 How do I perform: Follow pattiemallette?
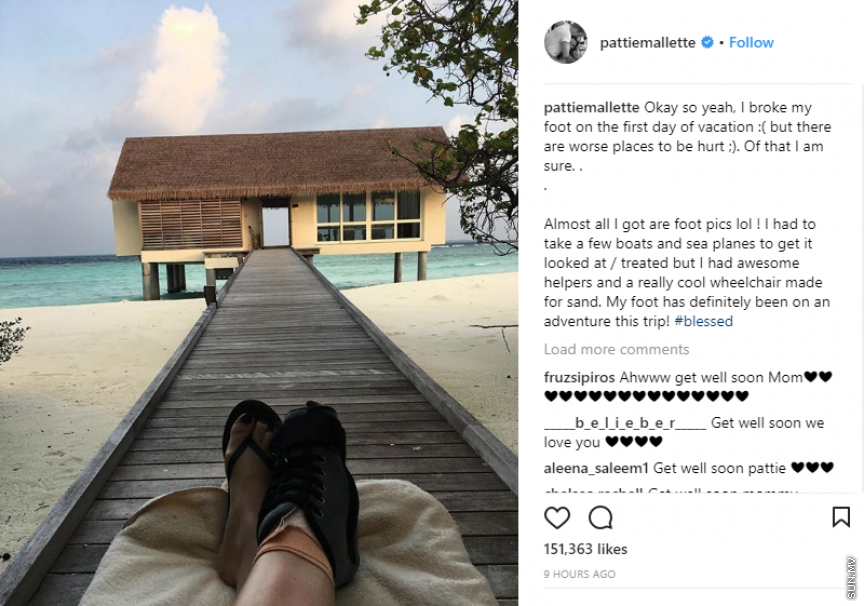[x=751, y=43]
